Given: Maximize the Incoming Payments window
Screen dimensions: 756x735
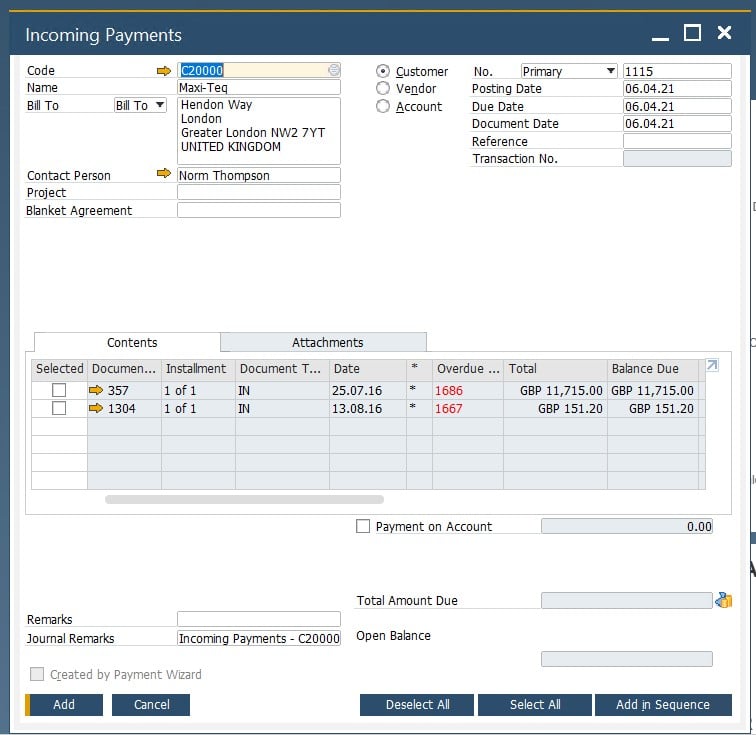Looking at the screenshot, I should coord(692,33).
